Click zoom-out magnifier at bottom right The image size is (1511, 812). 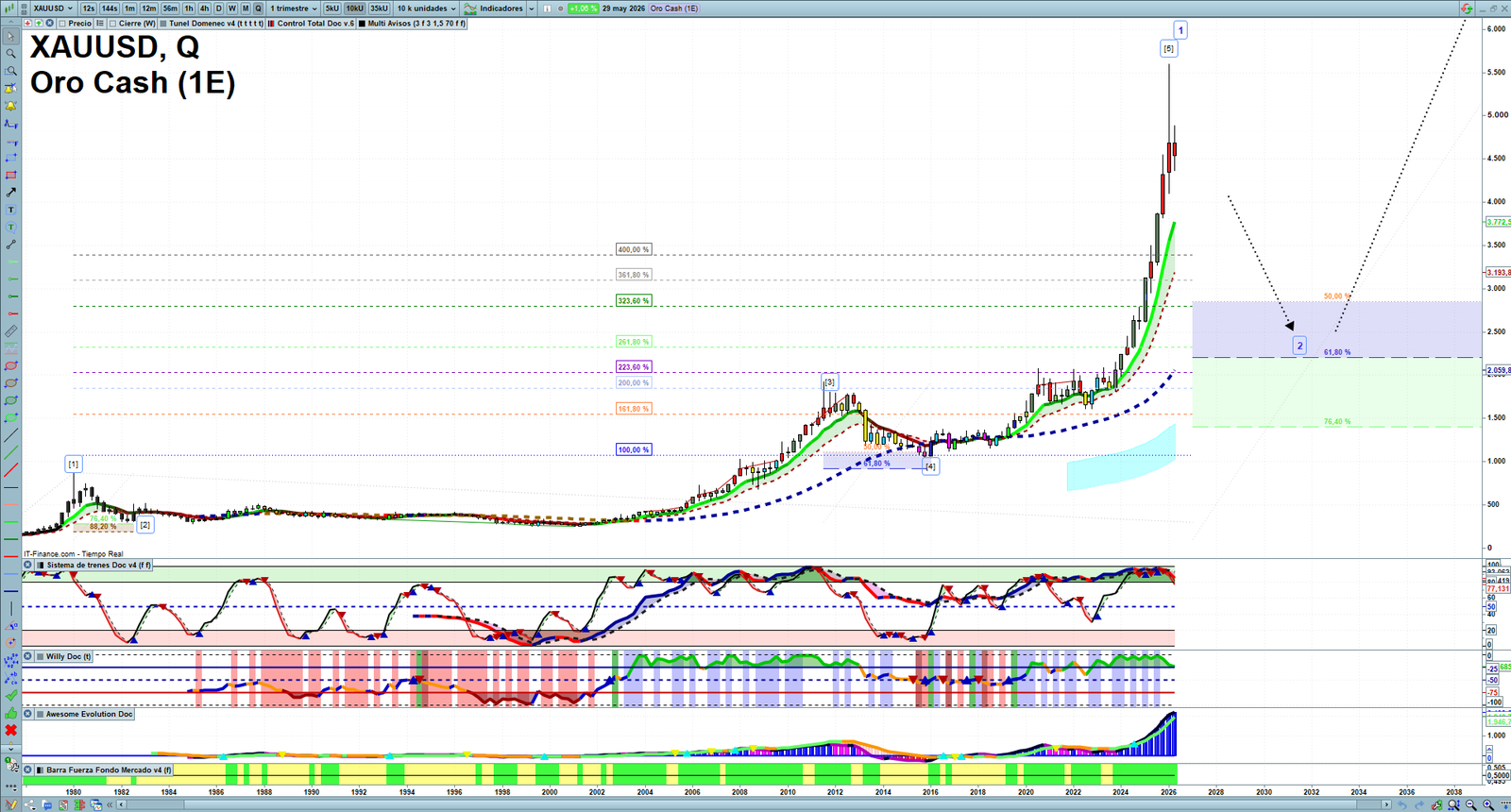1471,804
